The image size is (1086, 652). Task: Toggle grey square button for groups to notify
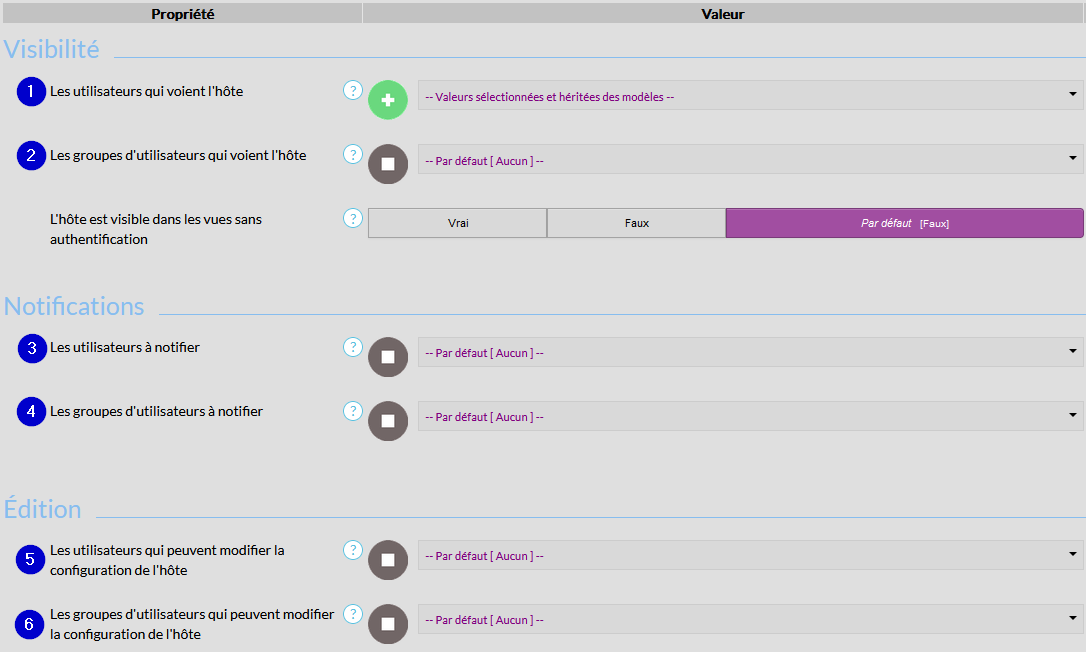(388, 421)
